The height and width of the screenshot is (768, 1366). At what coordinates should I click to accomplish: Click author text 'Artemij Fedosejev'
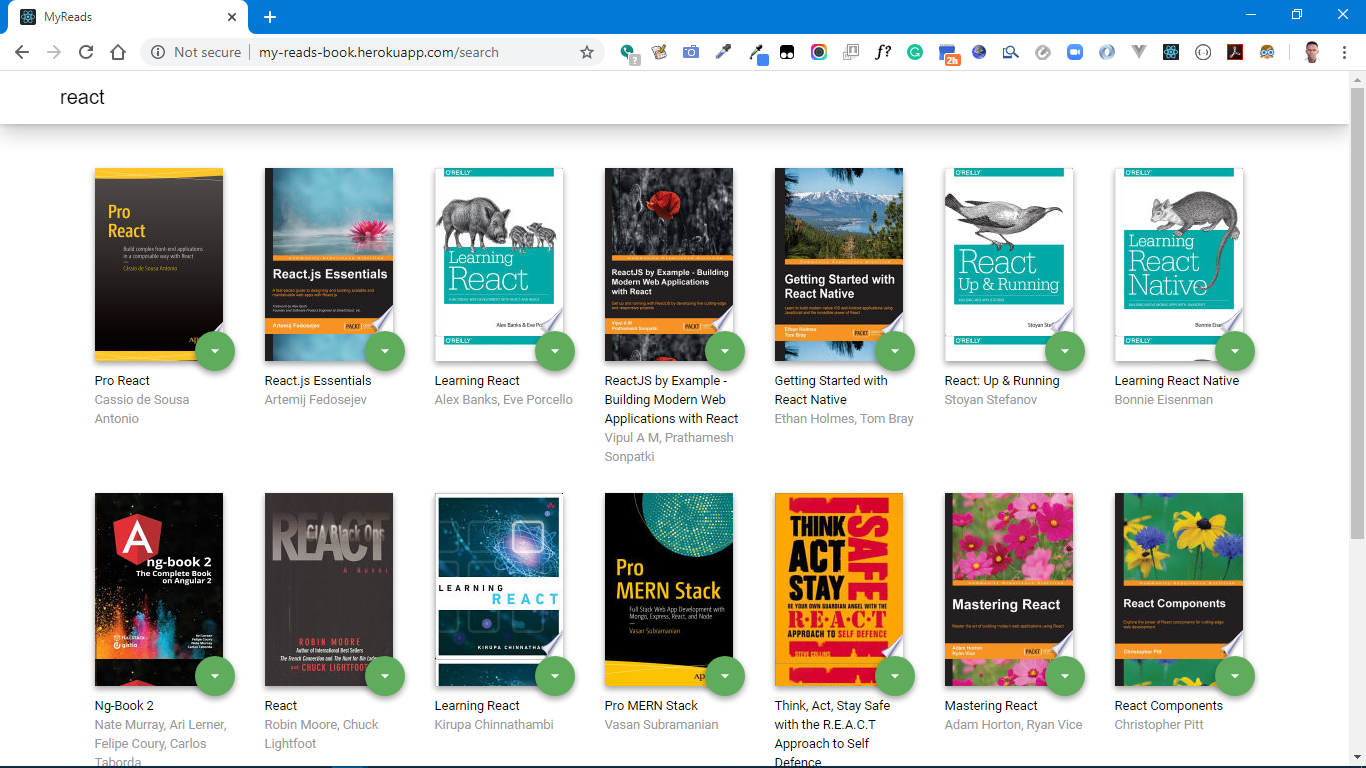(x=316, y=400)
